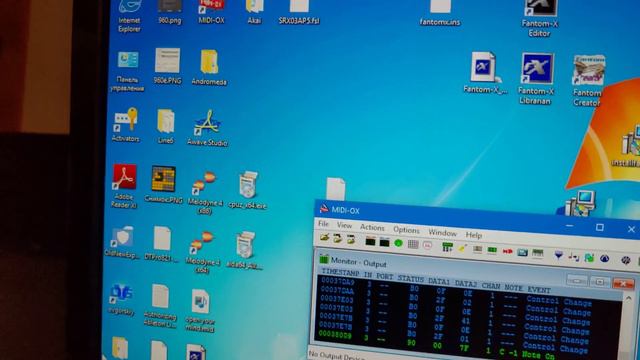Select the Authorizing Ableton document icon

tap(160, 305)
